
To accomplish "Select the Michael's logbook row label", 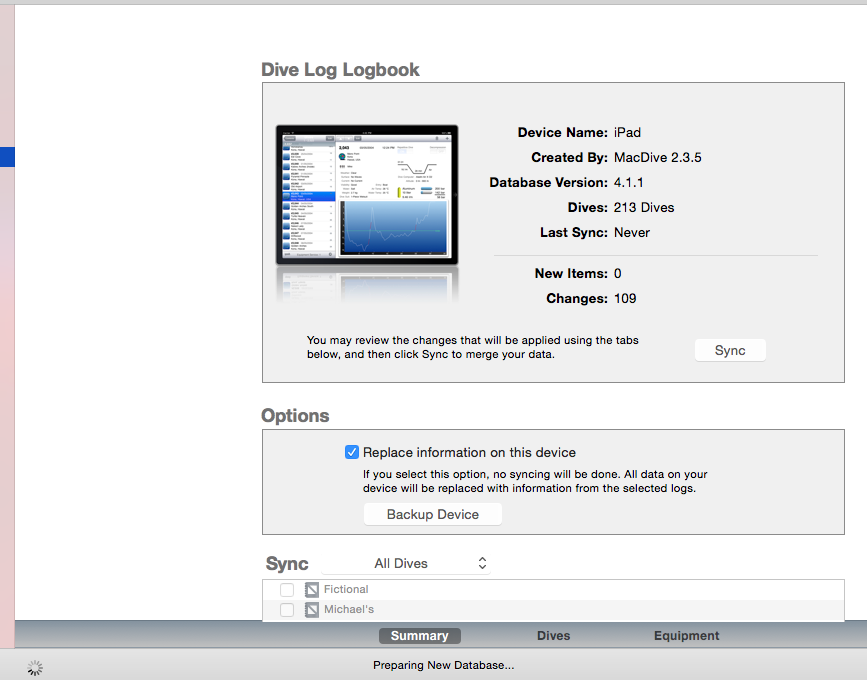I will pos(349,610).
